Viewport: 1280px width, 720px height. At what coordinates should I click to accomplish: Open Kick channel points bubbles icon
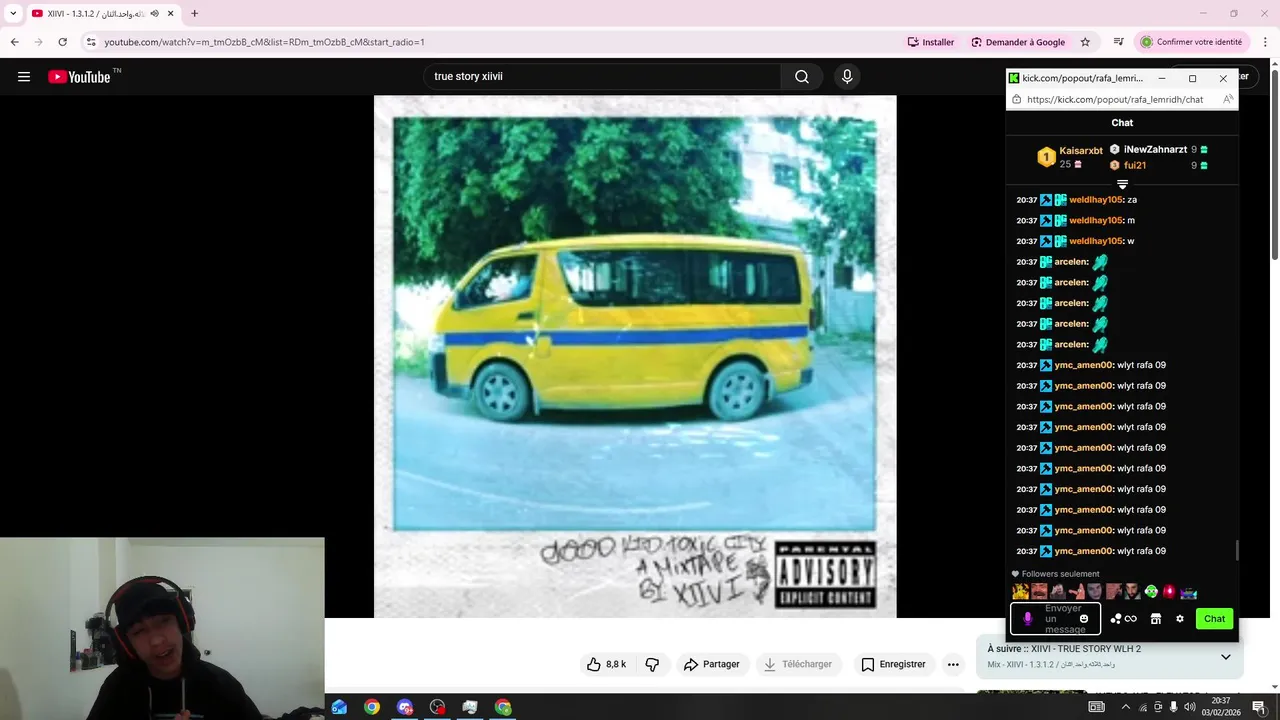click(1116, 619)
